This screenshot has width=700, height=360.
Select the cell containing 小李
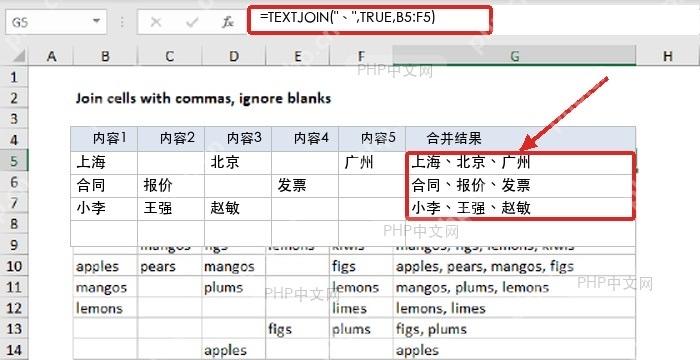pos(104,209)
